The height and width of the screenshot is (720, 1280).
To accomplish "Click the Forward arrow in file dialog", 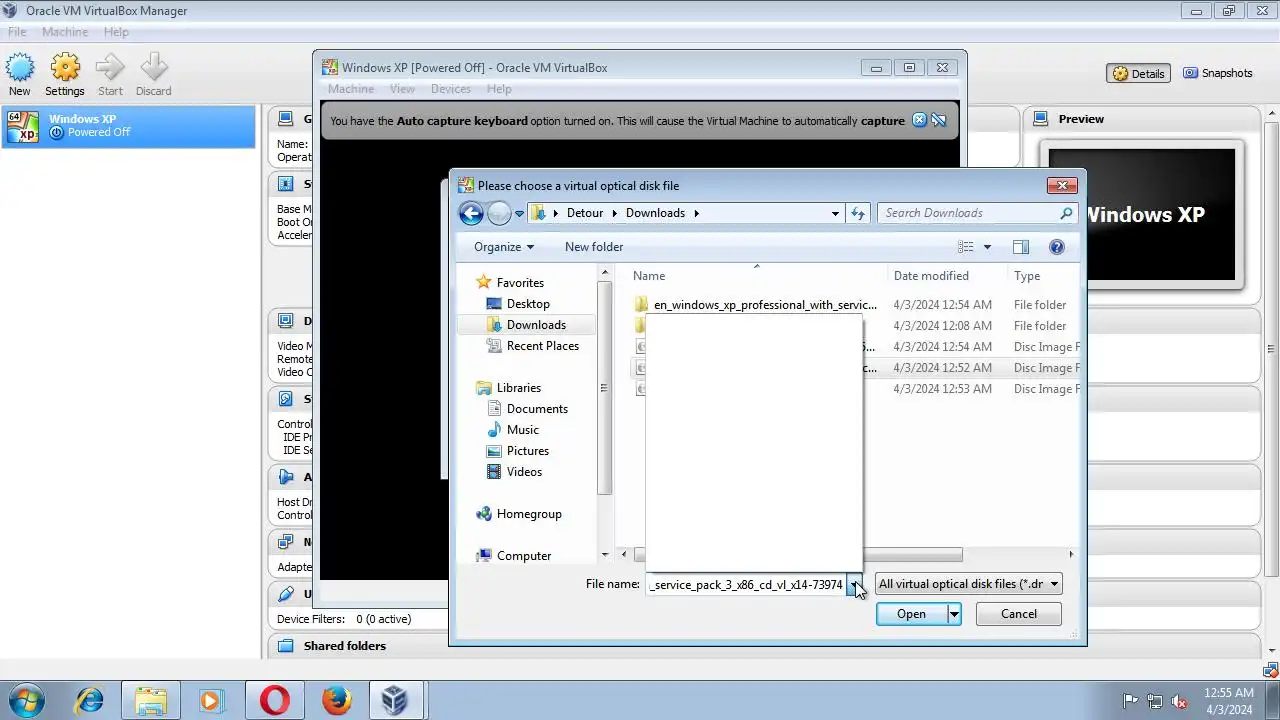I will pos(499,213).
